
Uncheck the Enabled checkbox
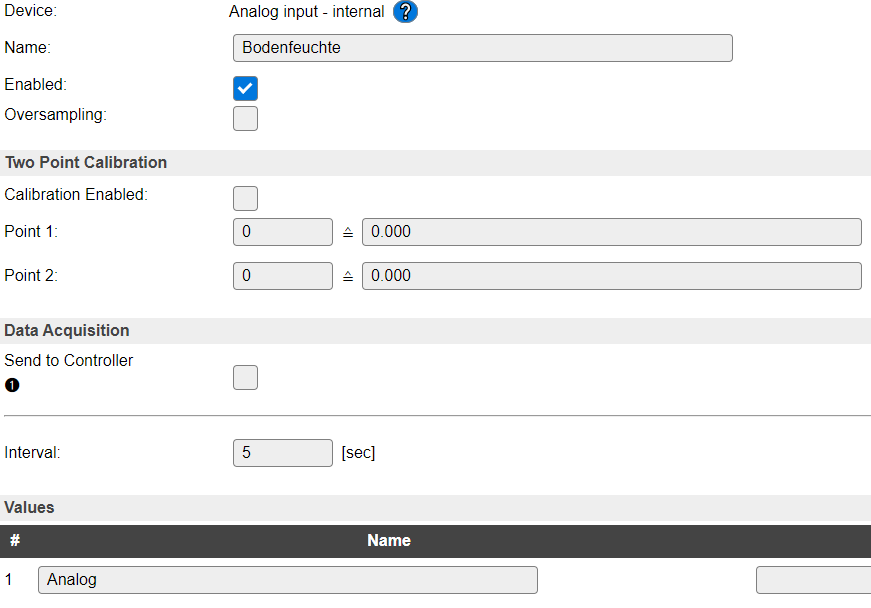coord(246,88)
